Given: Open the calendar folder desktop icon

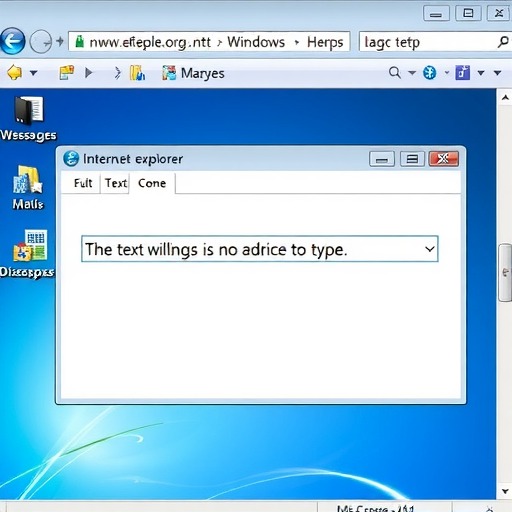Looking at the screenshot, I should point(27,254).
